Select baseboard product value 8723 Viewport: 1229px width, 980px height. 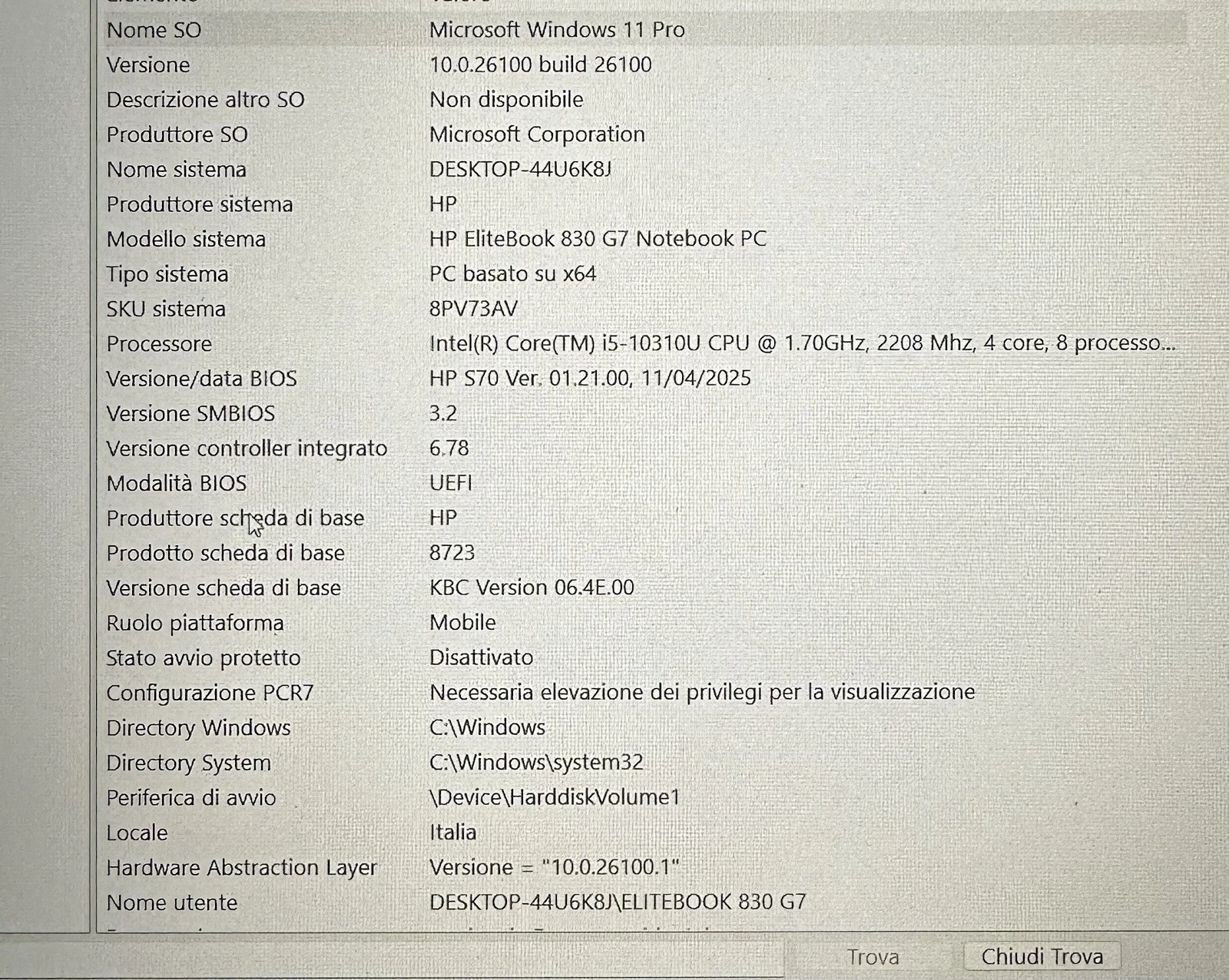pos(452,553)
